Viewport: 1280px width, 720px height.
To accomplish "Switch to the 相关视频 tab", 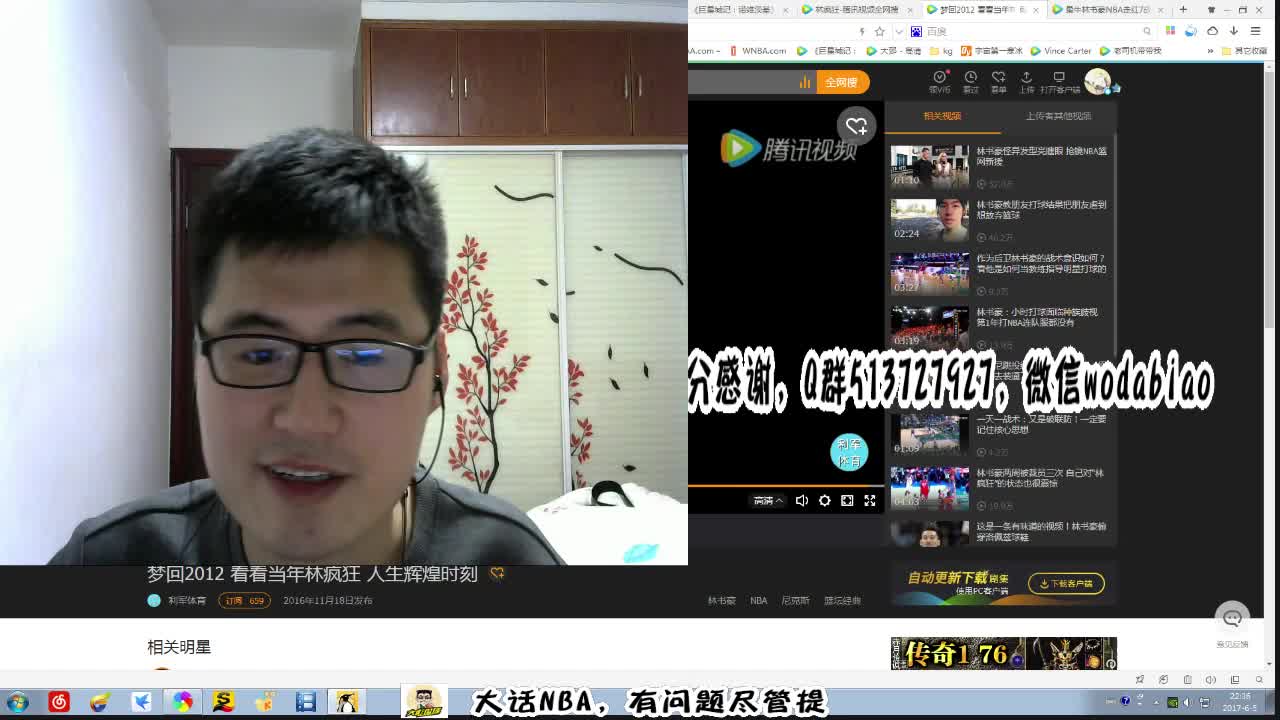I will (x=941, y=116).
